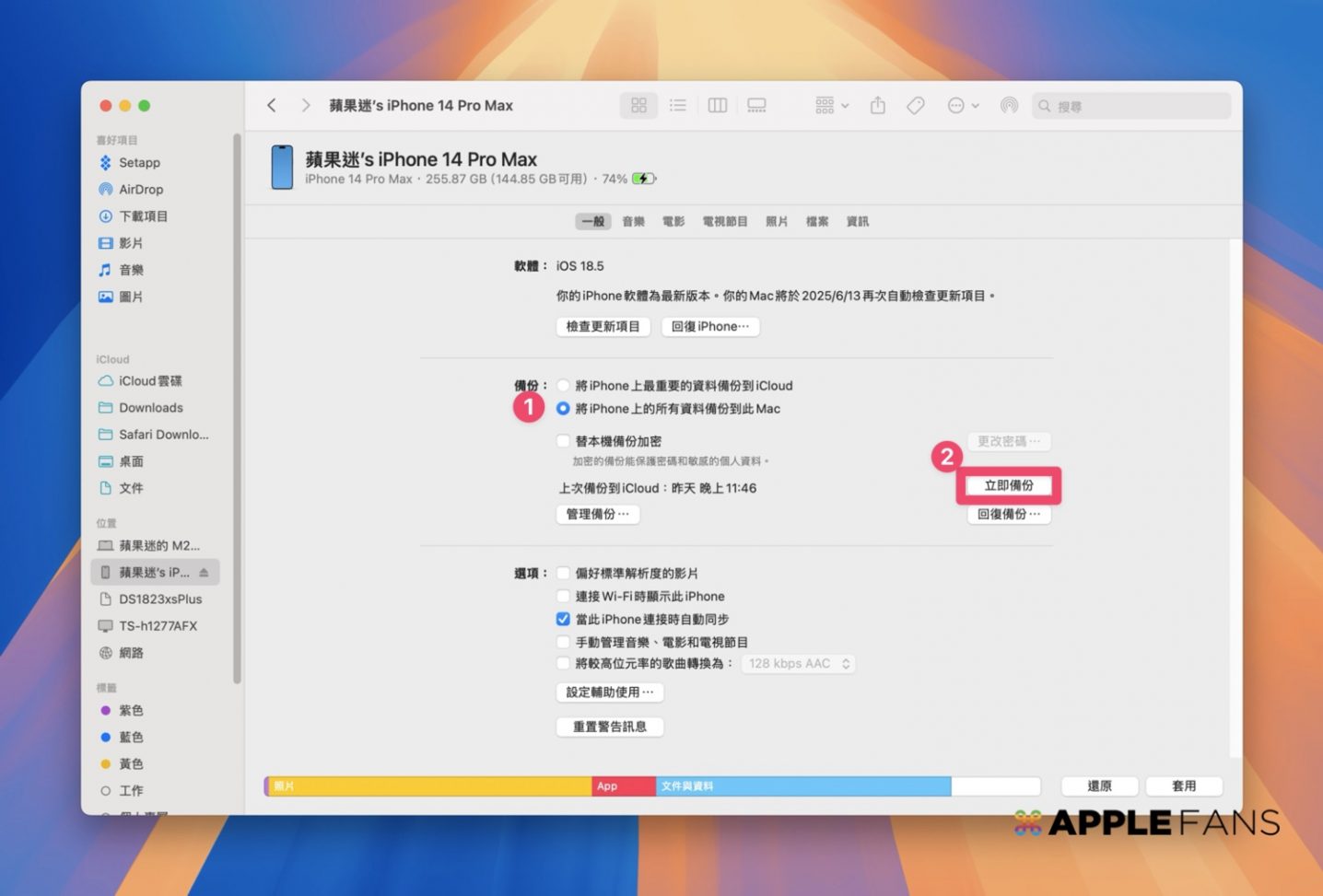Screen dimensions: 1323x896
Task: Enable encrypt local backup checkbox
Action: (563, 441)
